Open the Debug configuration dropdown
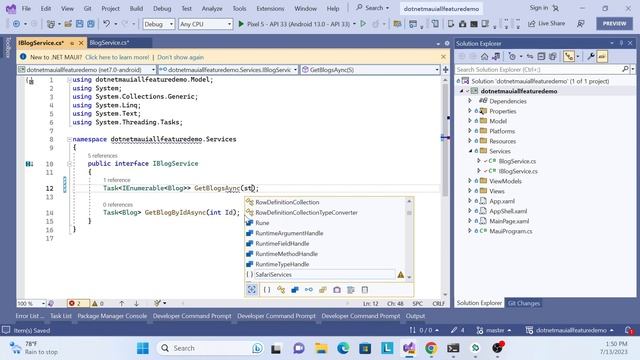The height and width of the screenshot is (360, 640). click(158, 24)
